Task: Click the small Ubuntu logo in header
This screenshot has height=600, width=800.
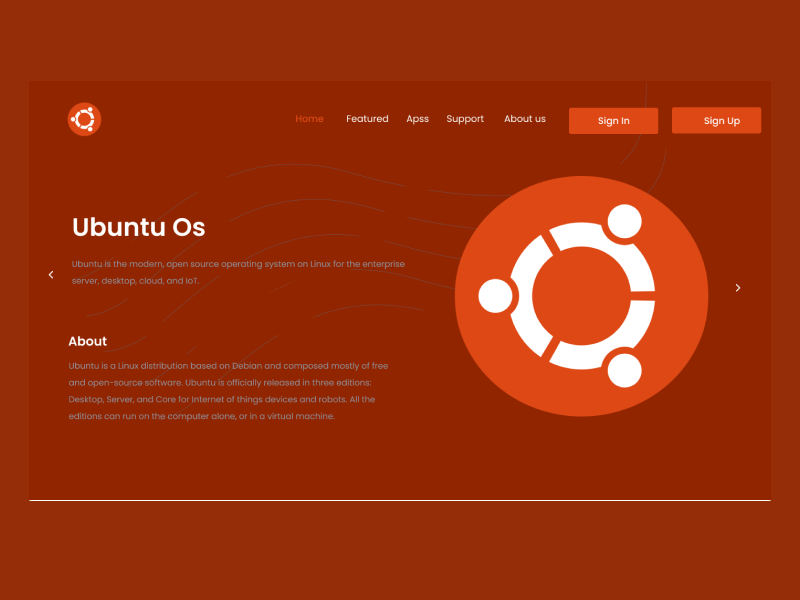Action: (84, 119)
